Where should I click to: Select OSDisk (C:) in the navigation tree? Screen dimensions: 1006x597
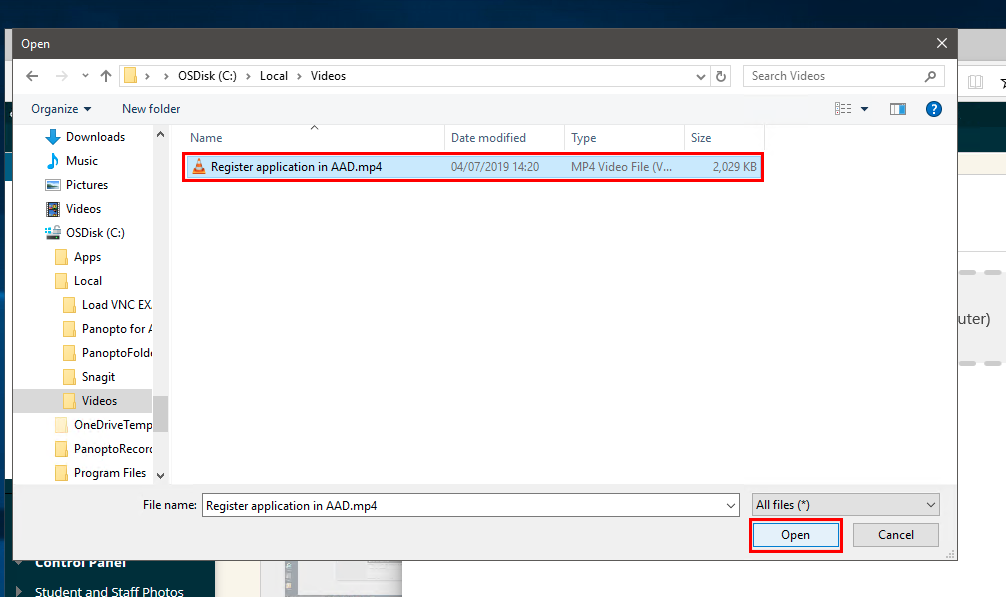click(95, 233)
